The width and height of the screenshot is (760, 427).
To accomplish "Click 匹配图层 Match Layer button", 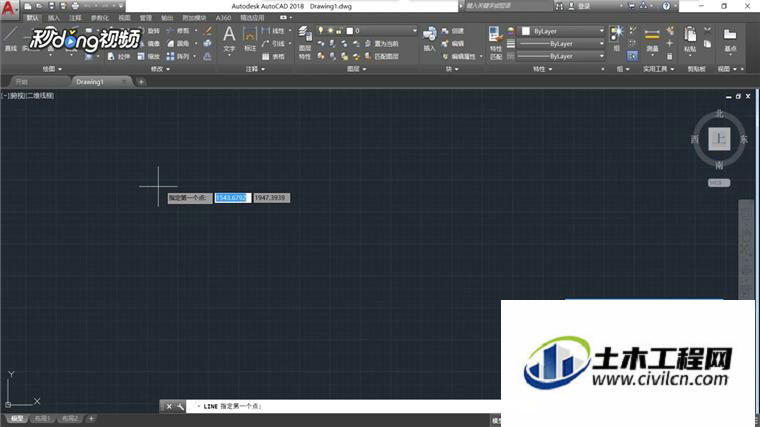I will pos(381,56).
